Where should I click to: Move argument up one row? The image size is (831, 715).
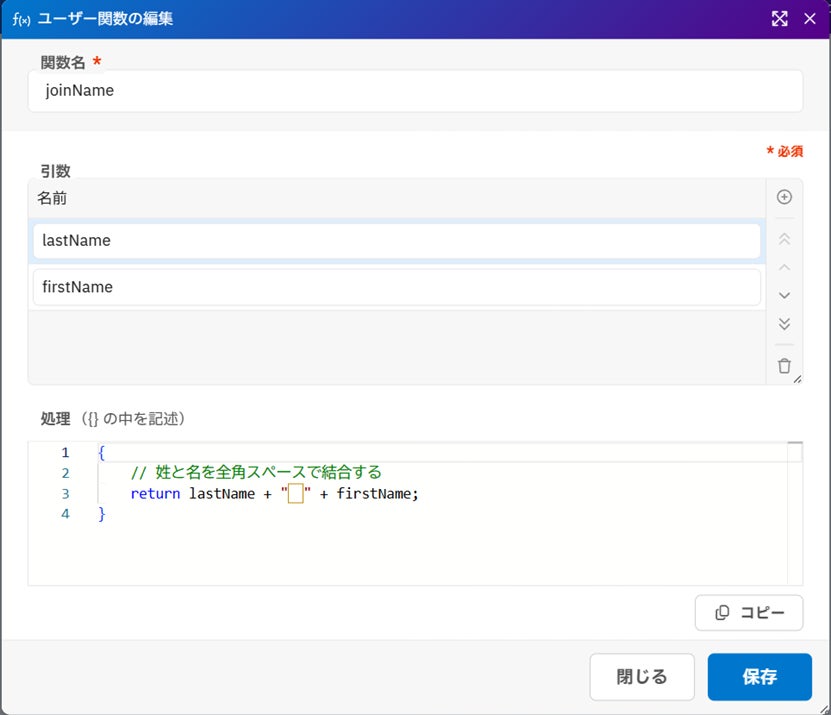[x=784, y=267]
